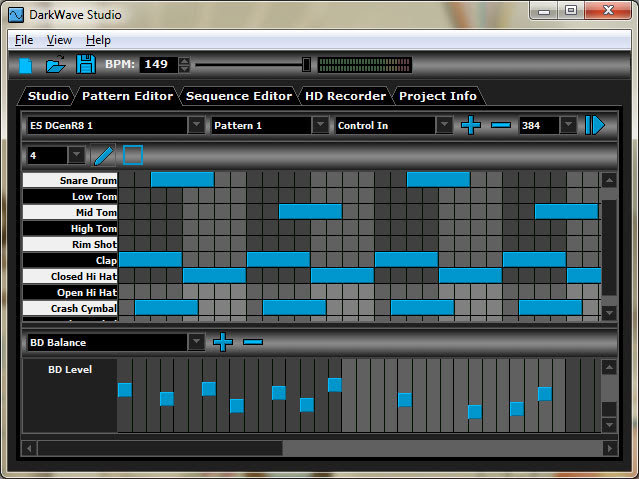The height and width of the screenshot is (479, 639).
Task: Open the BD Balance control dropdown
Action: click(196, 342)
